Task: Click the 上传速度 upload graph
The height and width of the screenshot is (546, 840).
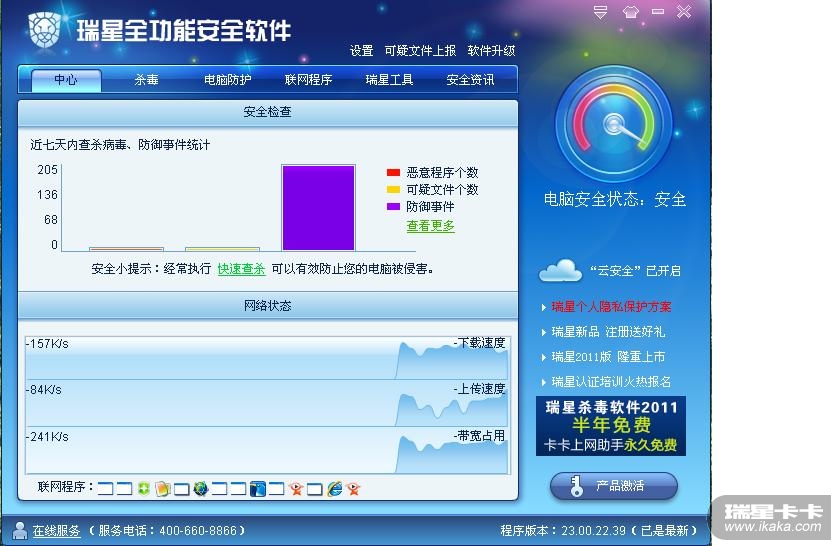Action: pos(267,403)
